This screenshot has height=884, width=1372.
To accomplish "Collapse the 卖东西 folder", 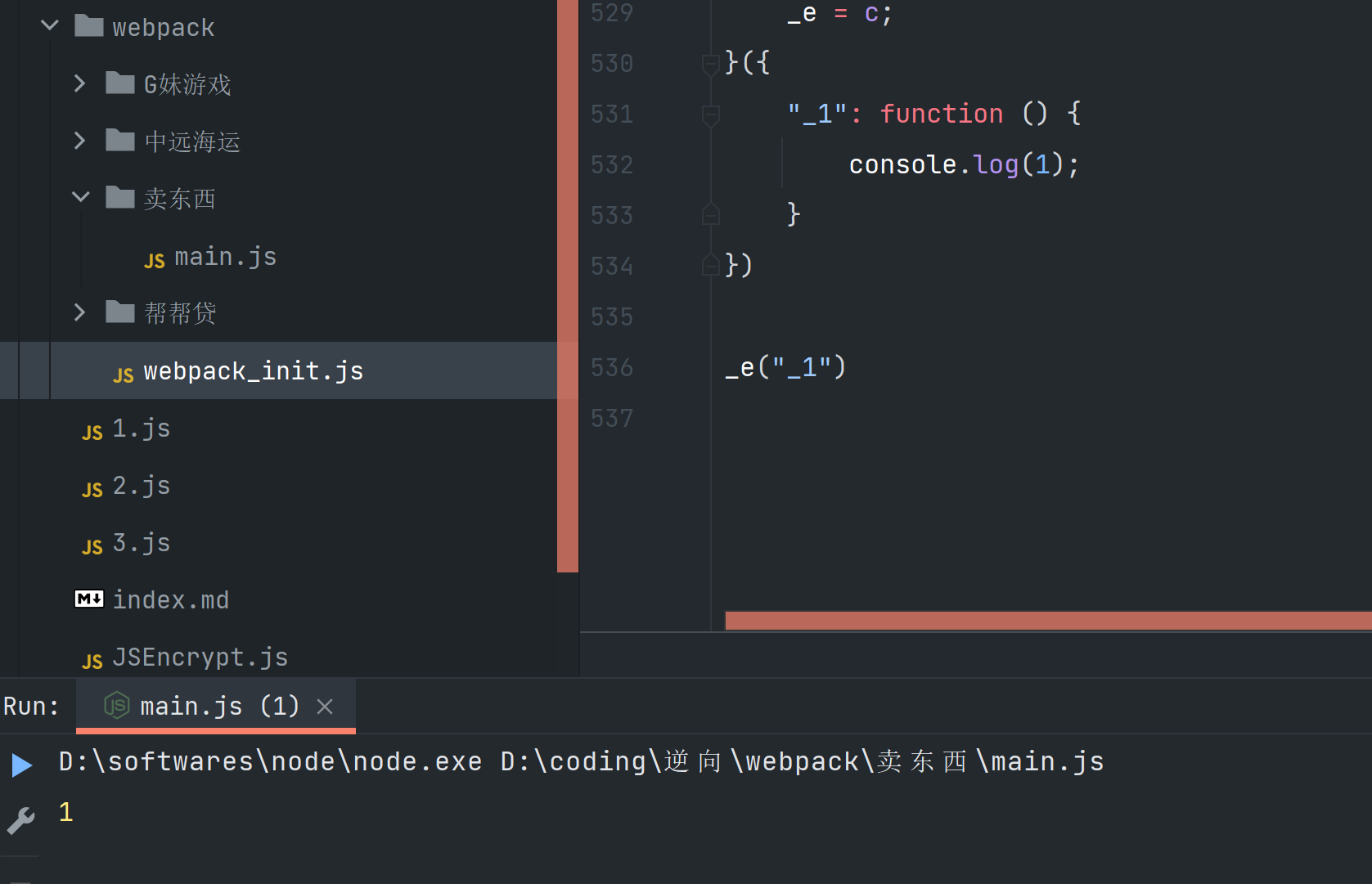I will tap(80, 197).
